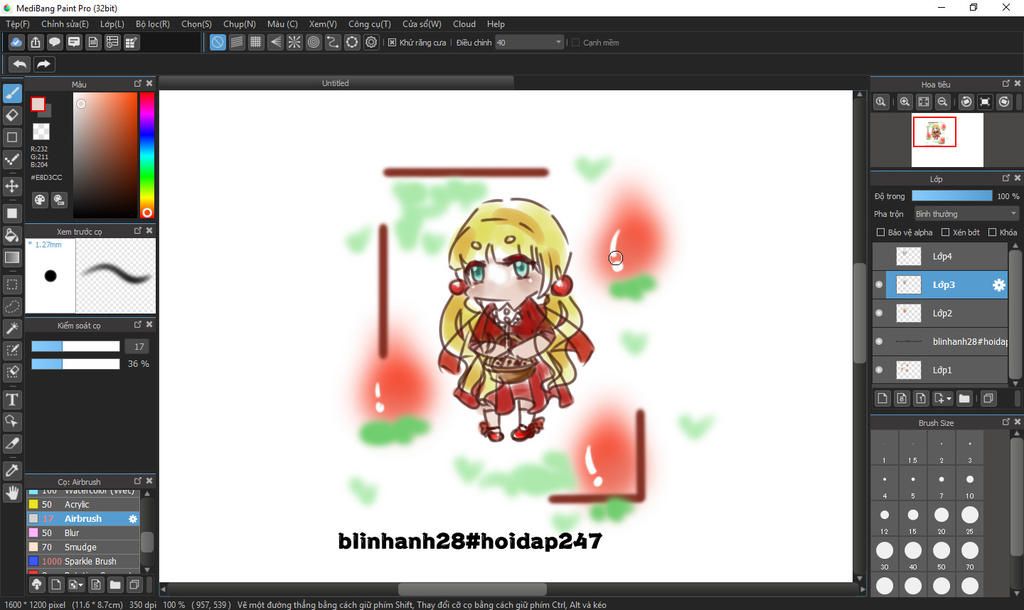Toggle the Khử răng cưa checkbox
Viewport: 1024px width, 610px height.
tap(392, 42)
